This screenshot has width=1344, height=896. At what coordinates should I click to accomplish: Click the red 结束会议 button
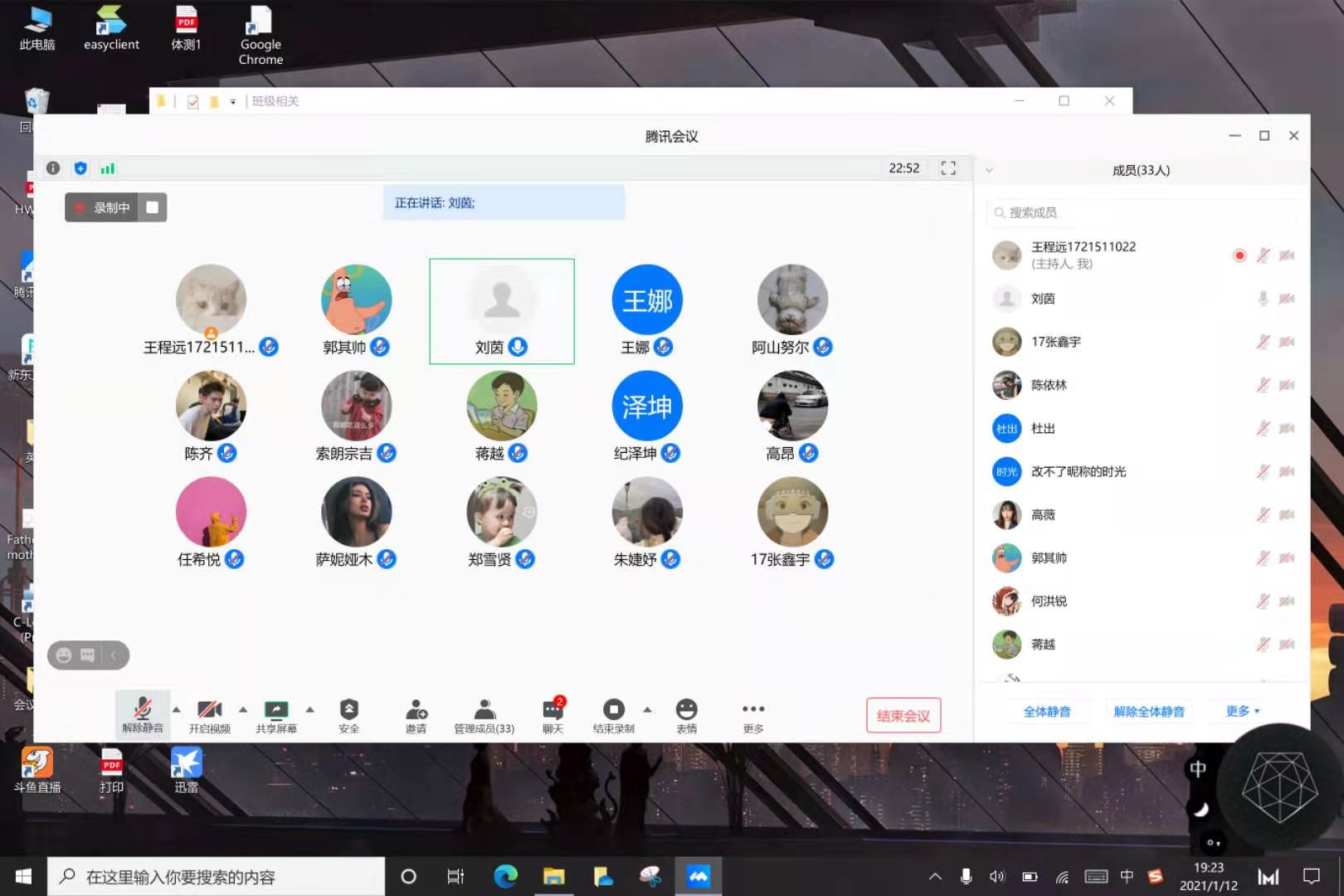click(x=903, y=715)
